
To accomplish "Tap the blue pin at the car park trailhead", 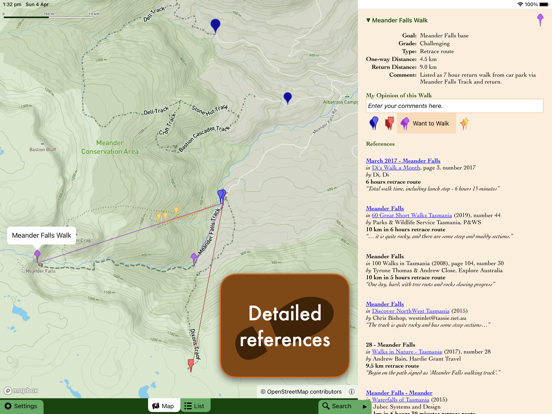I will [x=221, y=196].
